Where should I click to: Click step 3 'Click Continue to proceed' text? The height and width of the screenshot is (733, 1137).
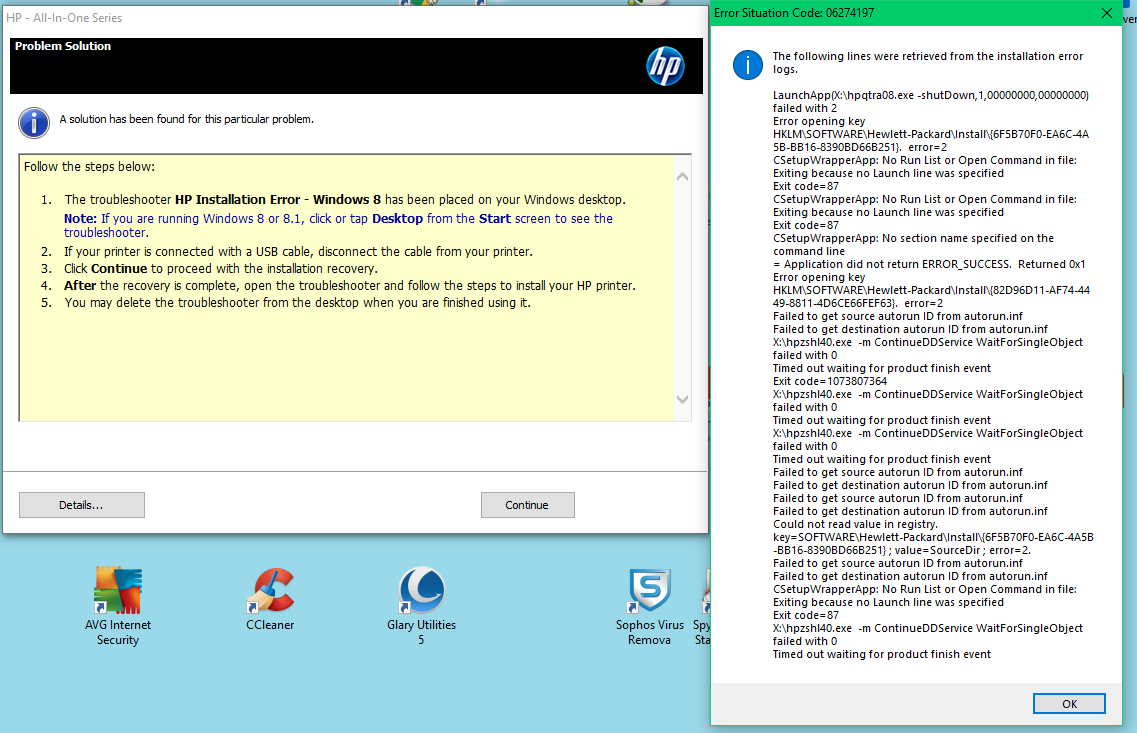tap(221, 268)
